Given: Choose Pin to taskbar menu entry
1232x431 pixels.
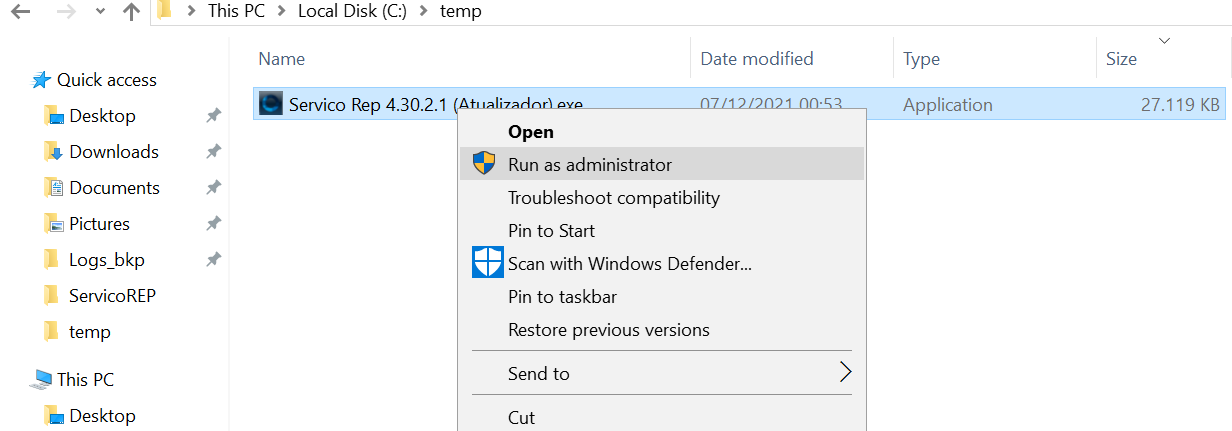Looking at the screenshot, I should 562,297.
